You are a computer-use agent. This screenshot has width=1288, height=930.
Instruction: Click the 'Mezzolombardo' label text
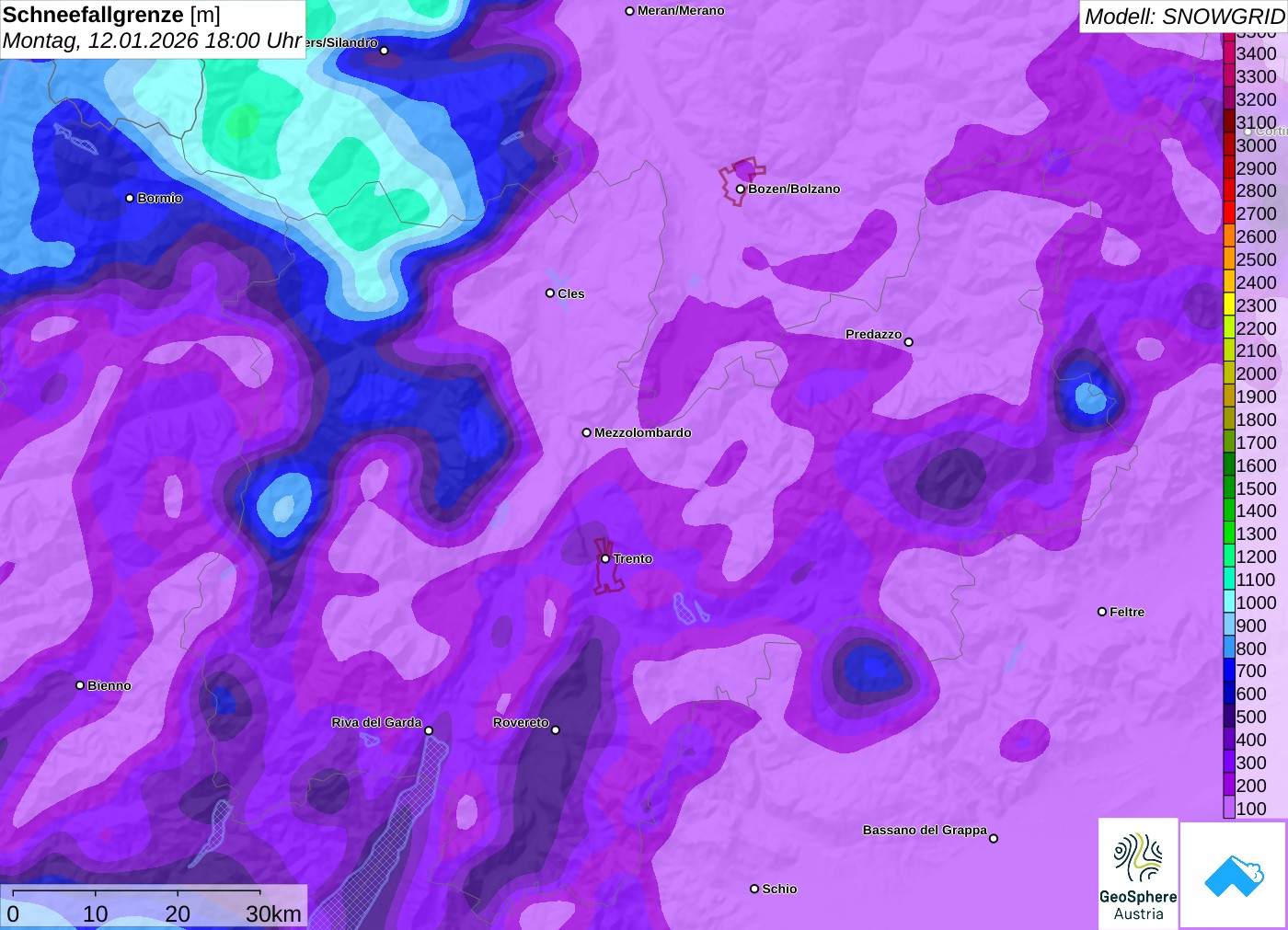642,432
